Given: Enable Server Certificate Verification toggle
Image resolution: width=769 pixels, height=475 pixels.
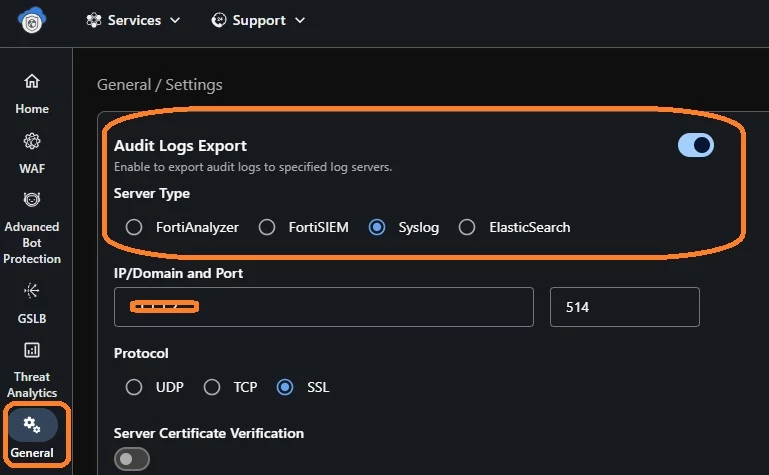Looking at the screenshot, I should (x=131, y=459).
